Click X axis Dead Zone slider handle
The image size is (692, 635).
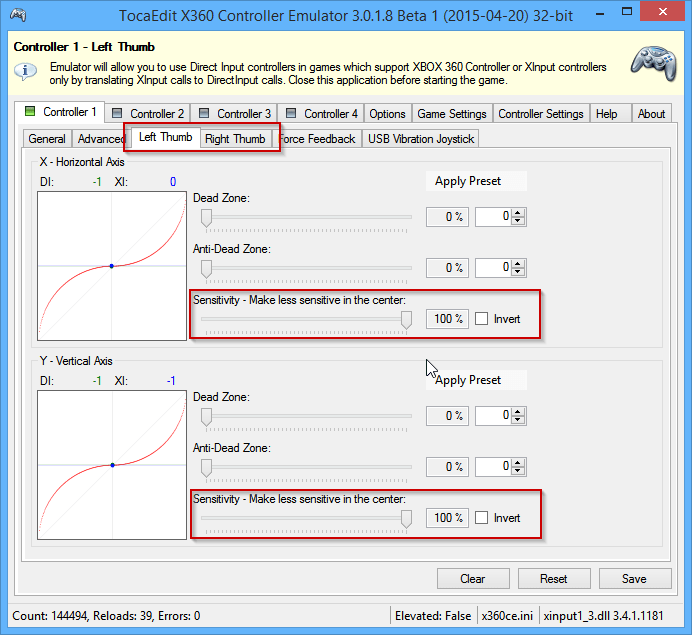click(206, 218)
